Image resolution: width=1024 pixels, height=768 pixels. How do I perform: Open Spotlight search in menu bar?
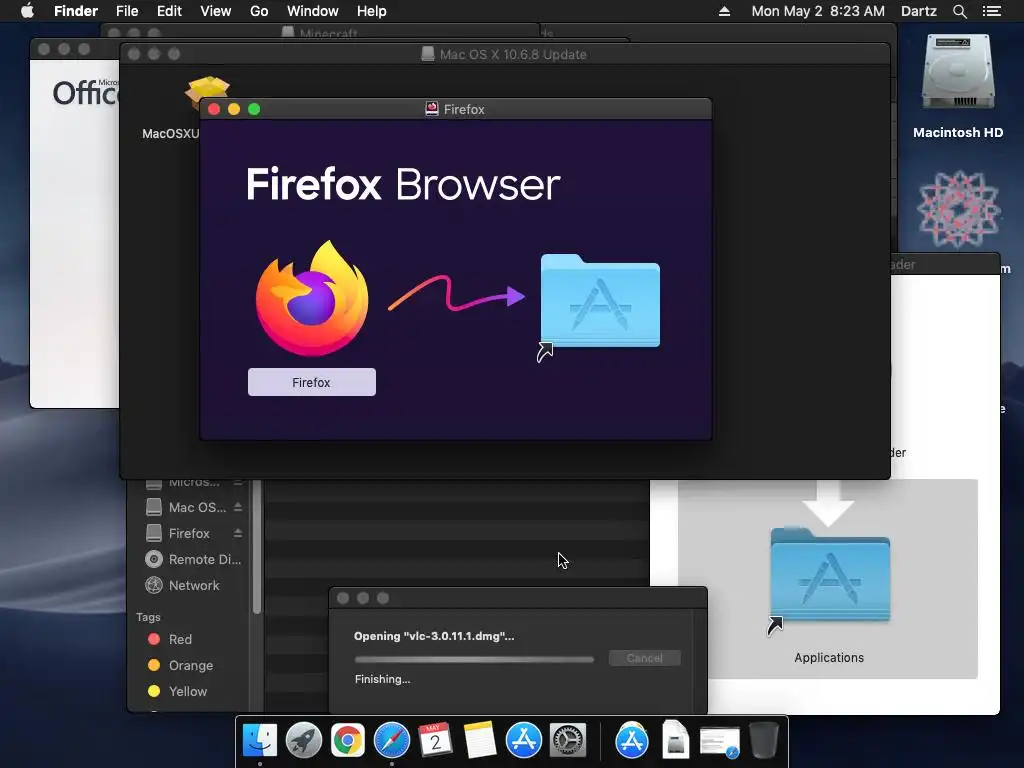click(x=959, y=11)
